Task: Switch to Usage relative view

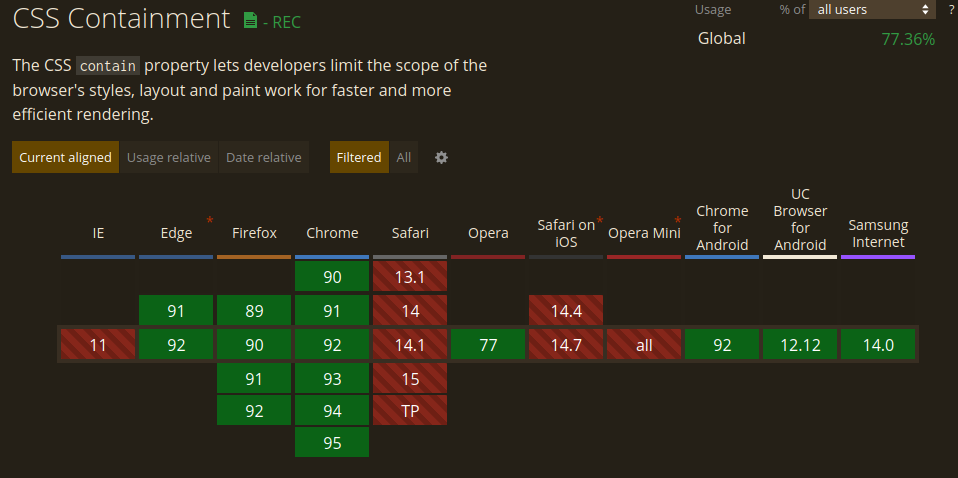Action: tap(169, 158)
